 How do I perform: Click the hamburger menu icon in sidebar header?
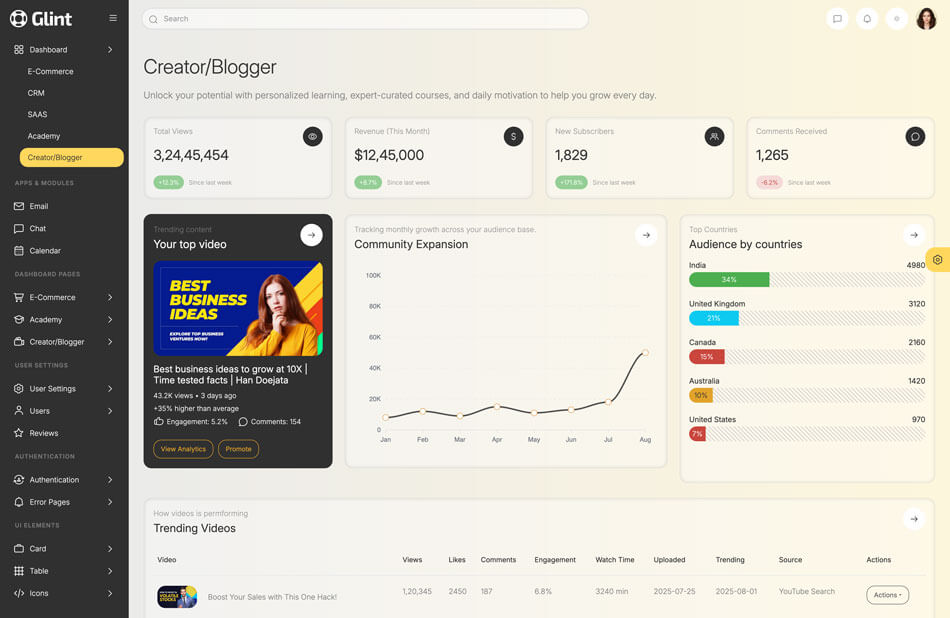(x=113, y=18)
